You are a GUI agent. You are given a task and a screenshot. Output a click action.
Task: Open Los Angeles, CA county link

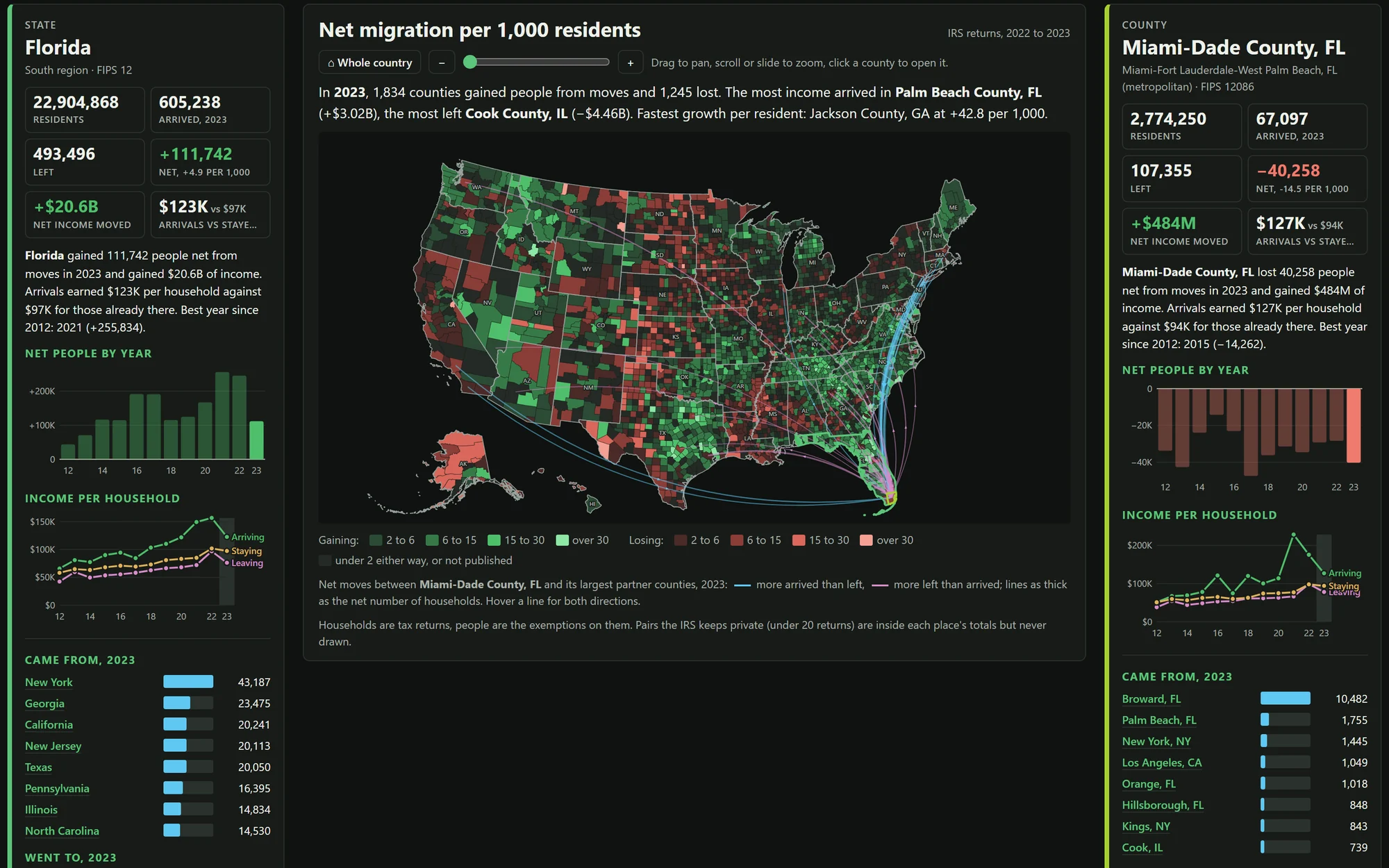click(x=1162, y=762)
